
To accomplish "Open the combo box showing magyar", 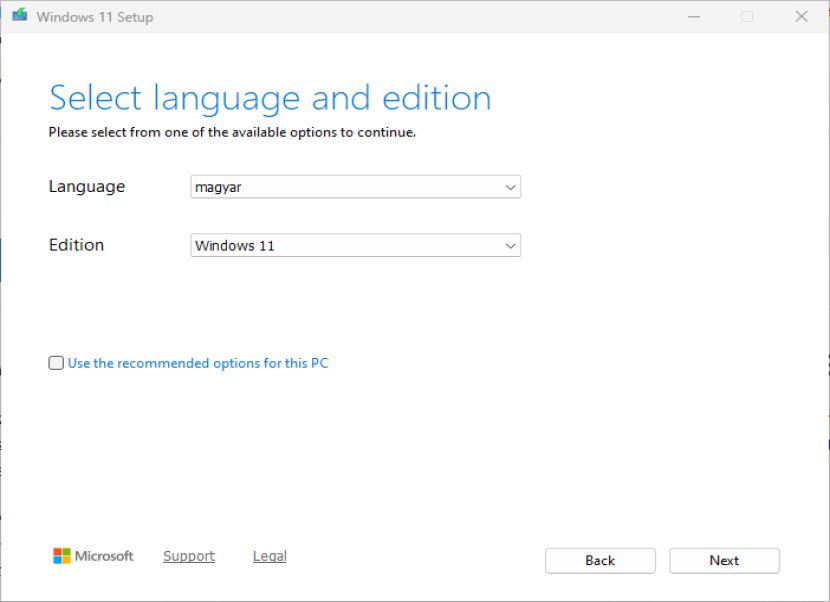I will (356, 187).
